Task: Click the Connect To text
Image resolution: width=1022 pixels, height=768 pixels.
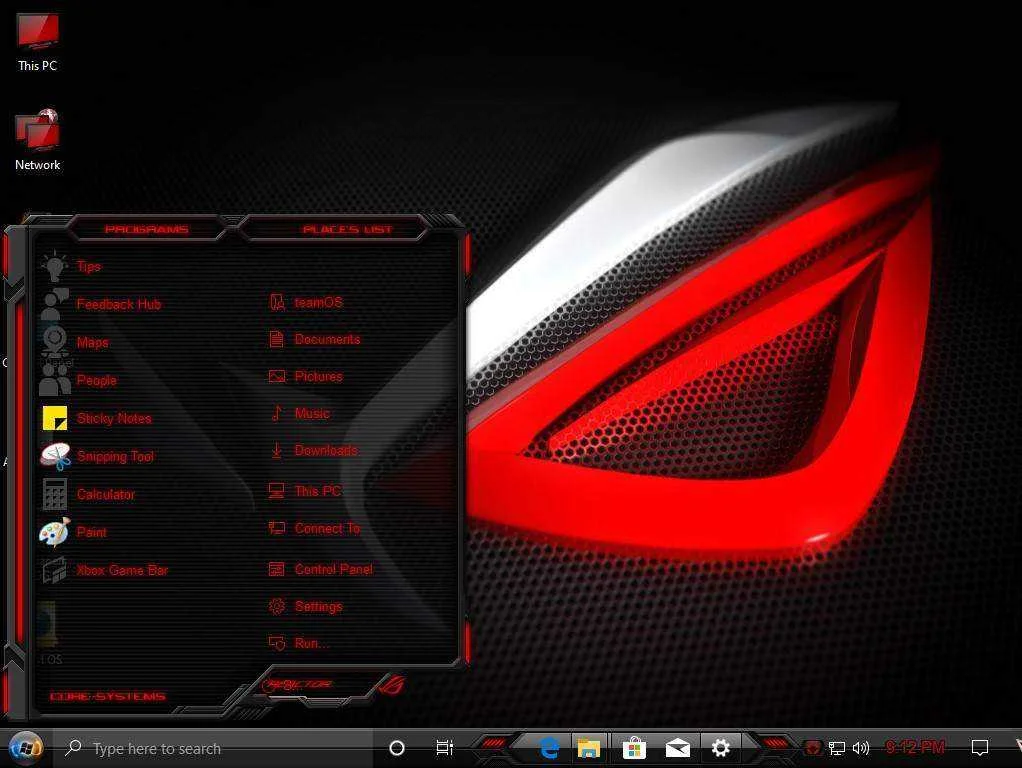Action: 327,528
